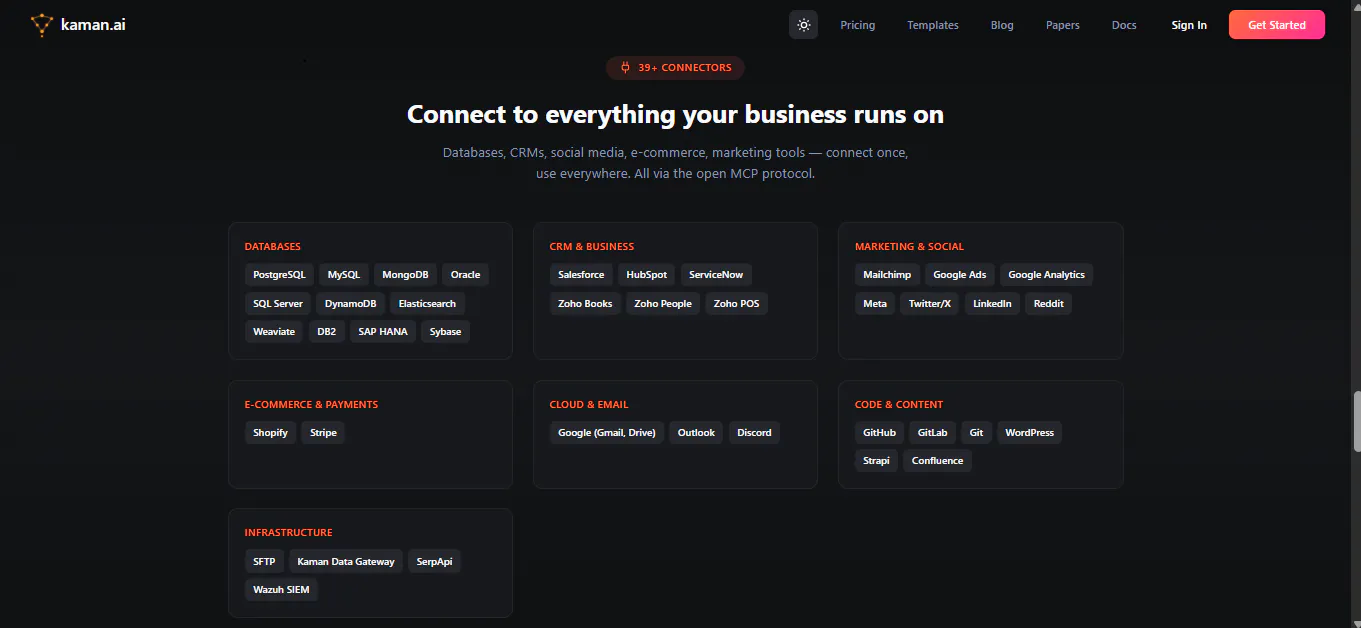
Task: Click the GitHub connector
Action: tap(879, 433)
